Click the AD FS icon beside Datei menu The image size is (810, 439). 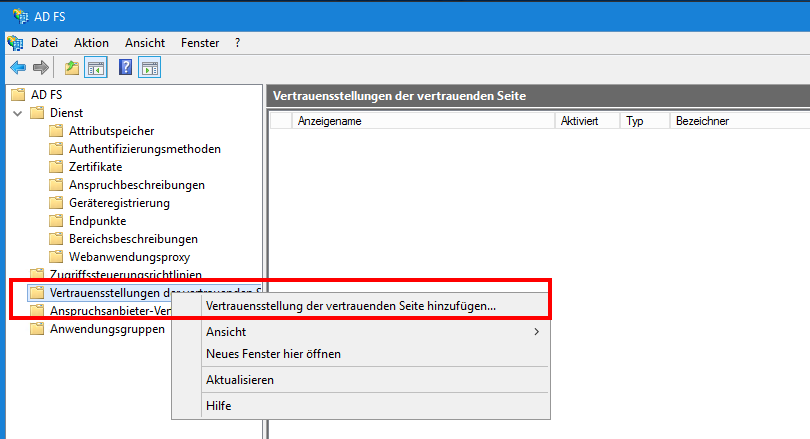click(15, 43)
